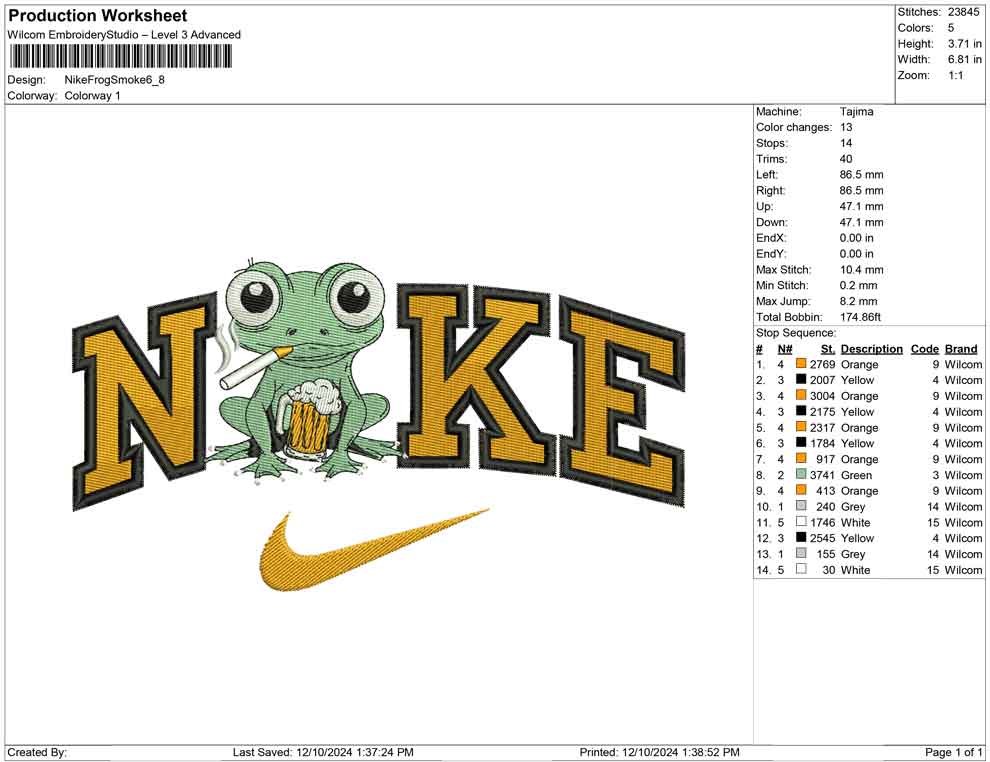
Task: Click the black swatch in stop row 12
Action: (801, 537)
